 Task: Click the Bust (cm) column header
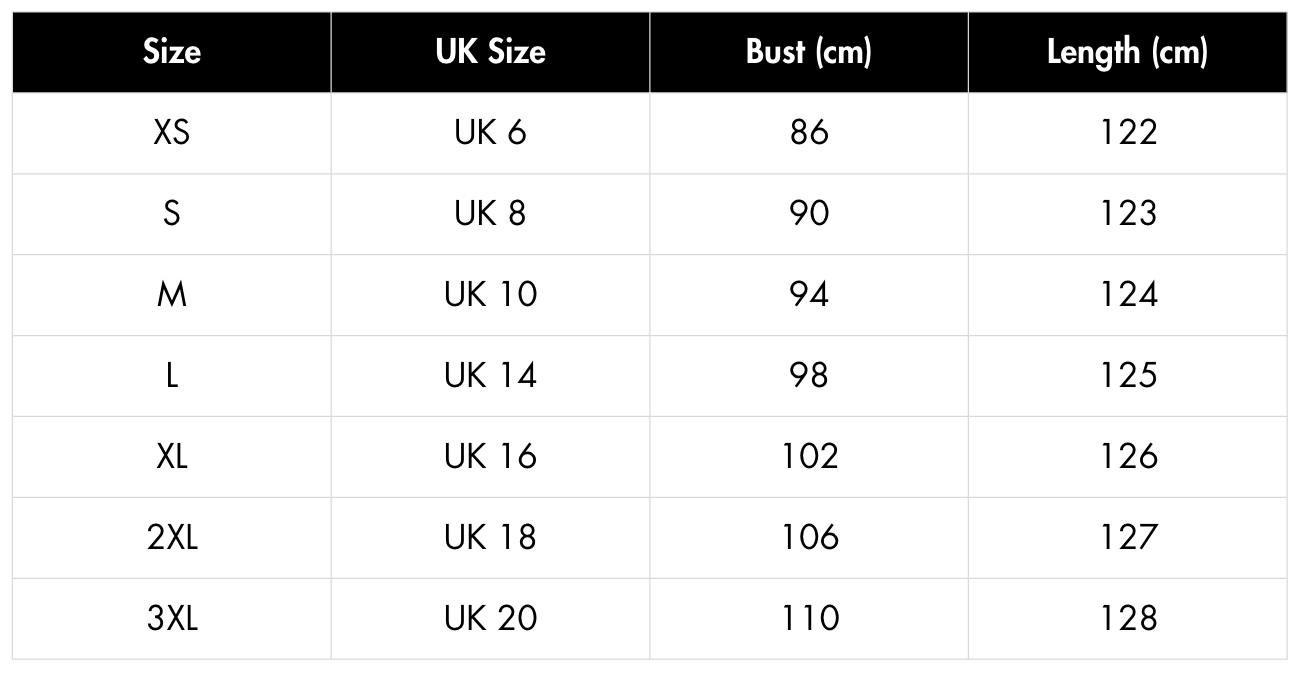click(809, 52)
